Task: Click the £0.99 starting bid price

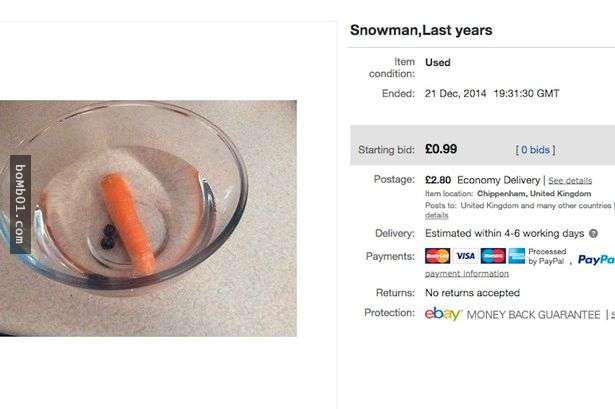Action: tap(441, 149)
